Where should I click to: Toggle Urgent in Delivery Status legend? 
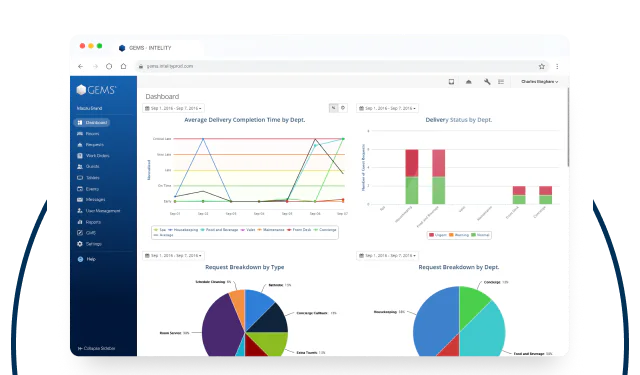[x=438, y=235]
